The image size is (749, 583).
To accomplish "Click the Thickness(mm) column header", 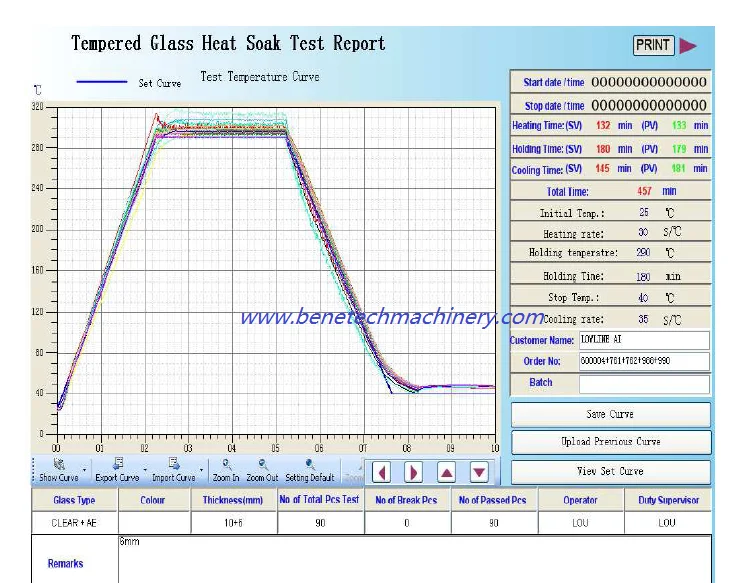I will pyautogui.click(x=233, y=500).
